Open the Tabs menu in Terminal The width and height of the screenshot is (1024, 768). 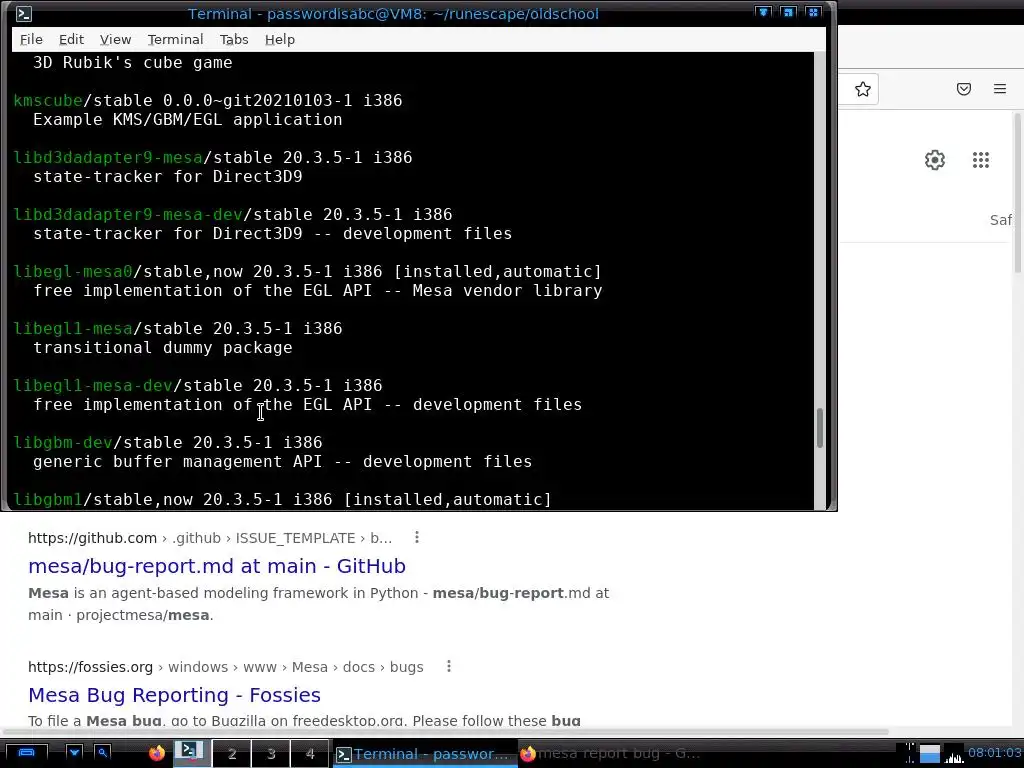tap(234, 39)
